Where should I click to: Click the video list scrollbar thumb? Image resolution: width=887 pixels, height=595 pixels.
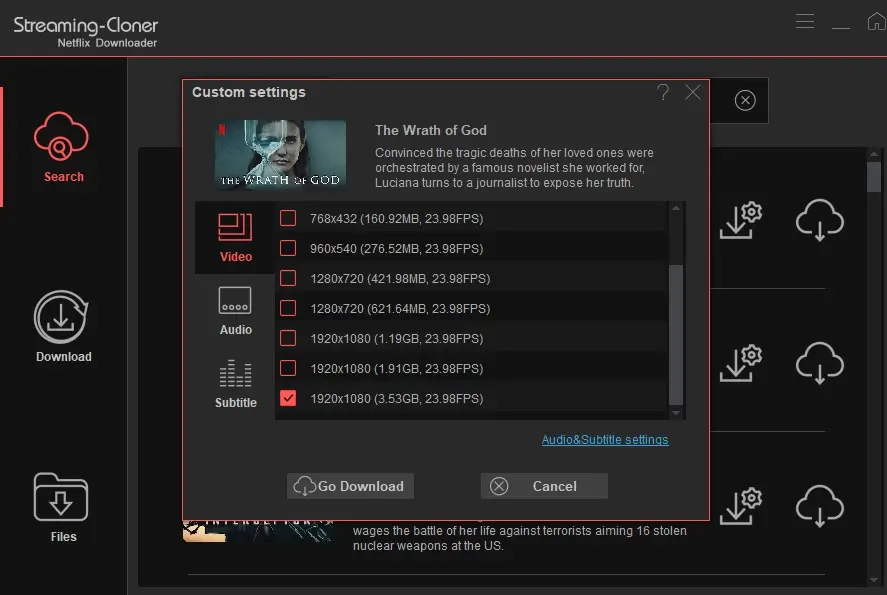pyautogui.click(x=676, y=335)
